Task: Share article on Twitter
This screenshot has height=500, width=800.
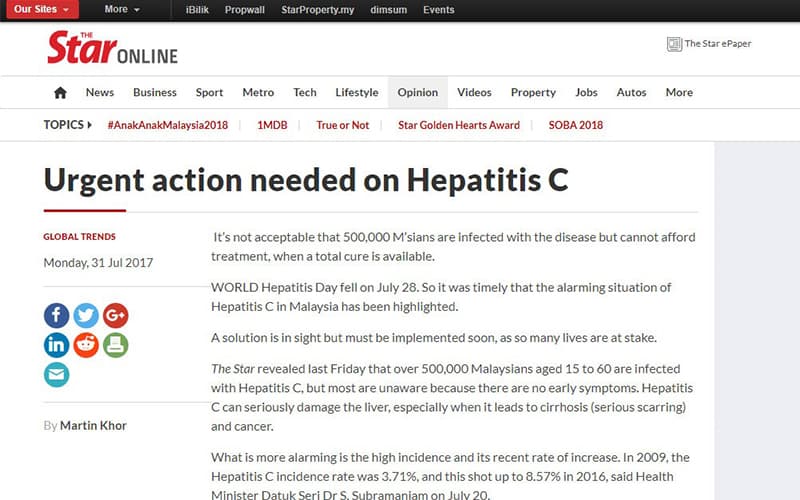Action: 86,315
